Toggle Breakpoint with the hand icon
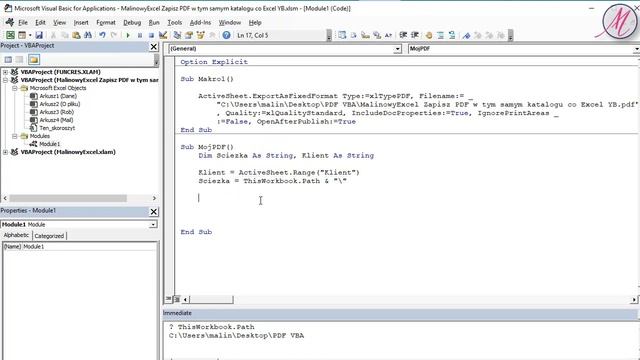This screenshot has width=640, height=360. tap(429, 36)
